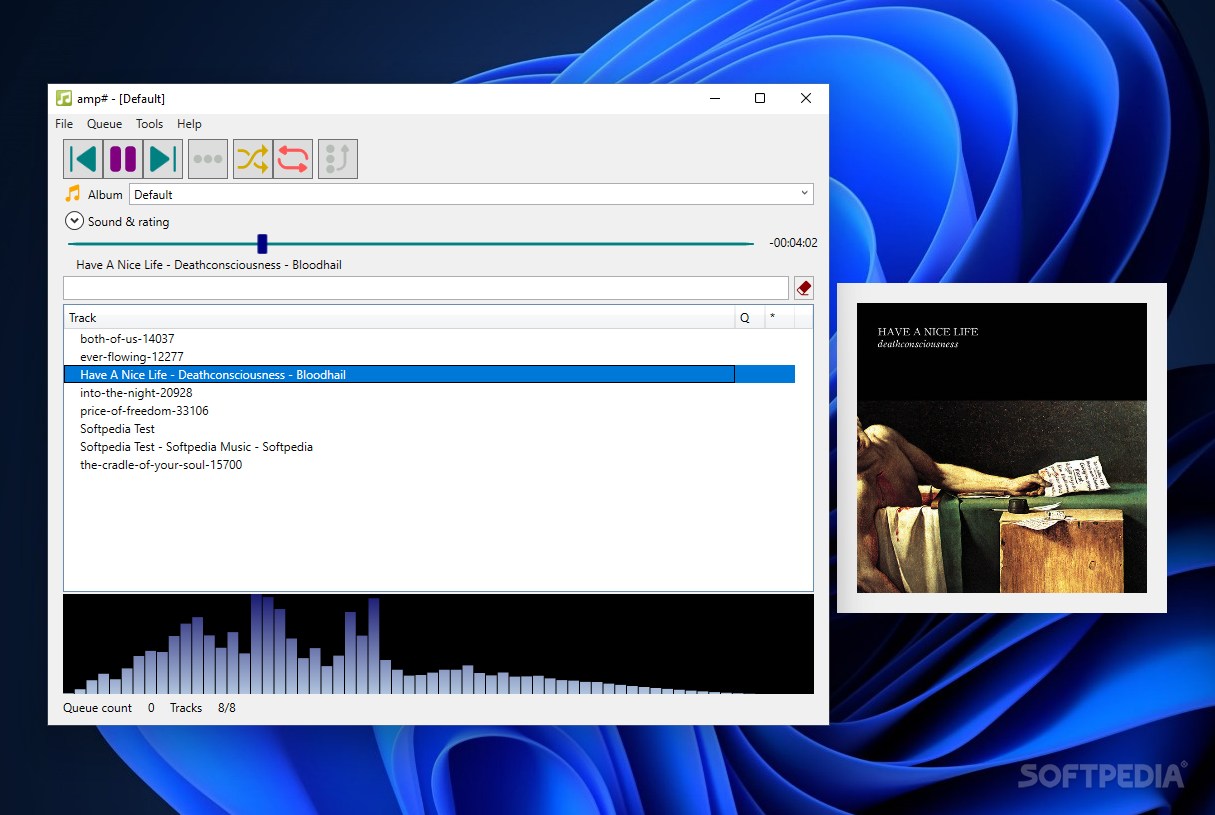Screen dimensions: 1215x815
Task: Open the Queue menu
Action: 104,124
